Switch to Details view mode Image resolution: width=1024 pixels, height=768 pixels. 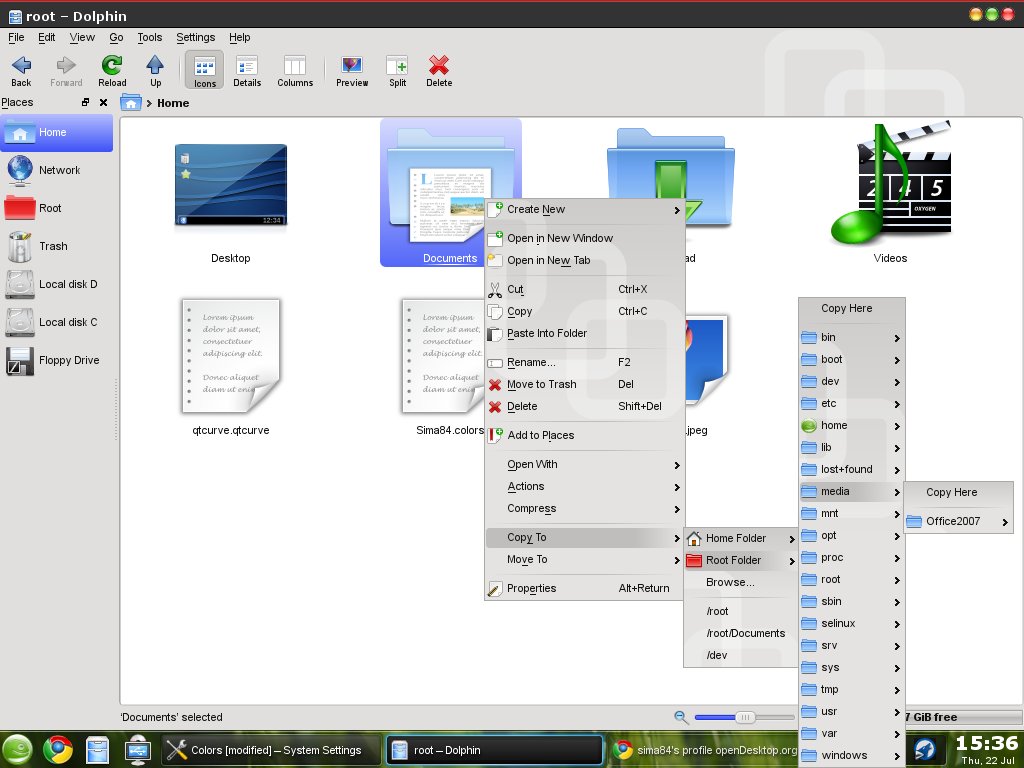[247, 71]
